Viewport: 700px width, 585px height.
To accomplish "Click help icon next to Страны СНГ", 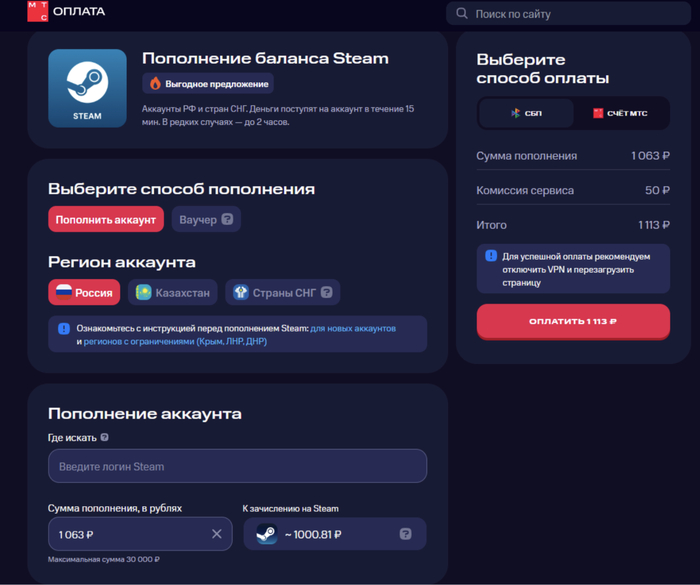I will pos(325,293).
